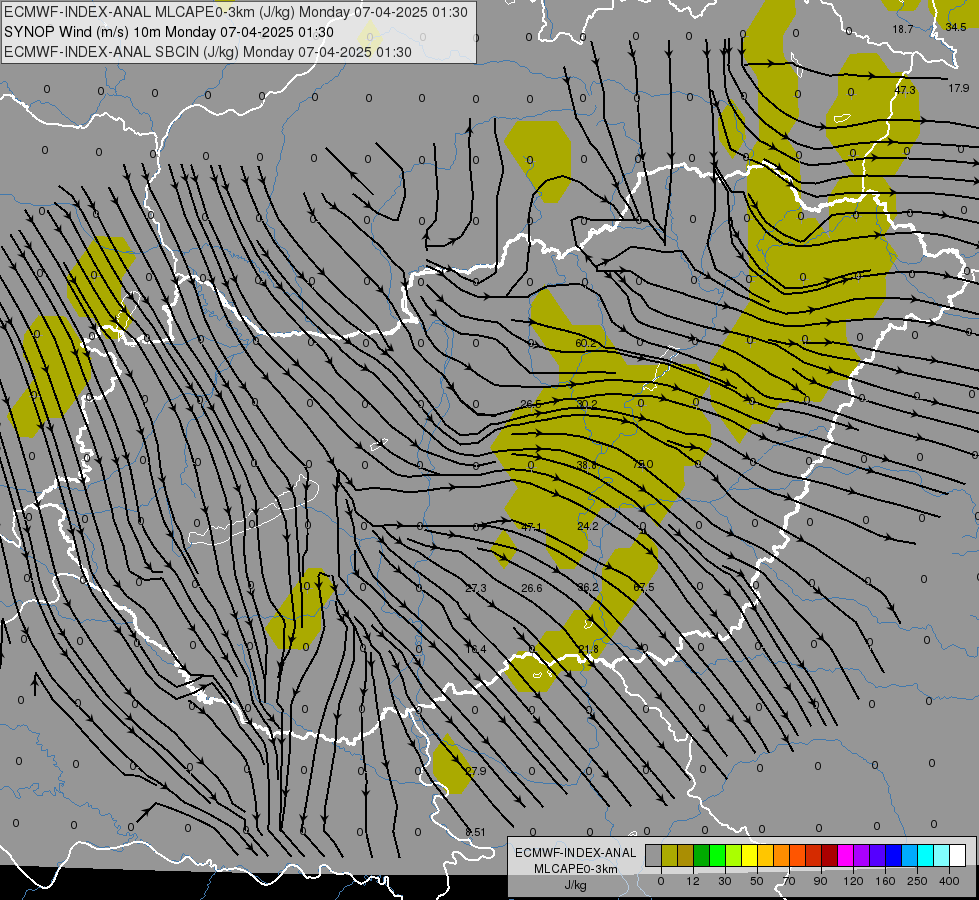Screen dimensions: 979x900
Task: Click the legend tick label '160'
Action: pyautogui.click(x=885, y=881)
